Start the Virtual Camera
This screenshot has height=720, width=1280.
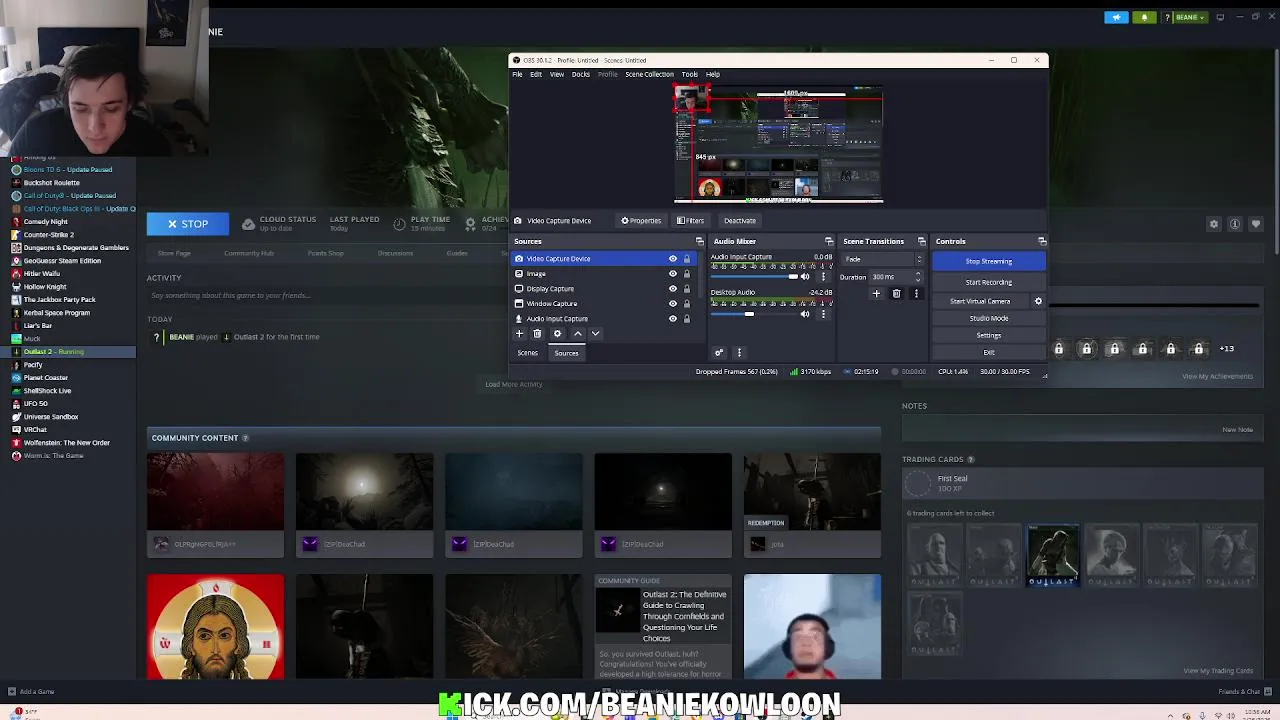(980, 301)
